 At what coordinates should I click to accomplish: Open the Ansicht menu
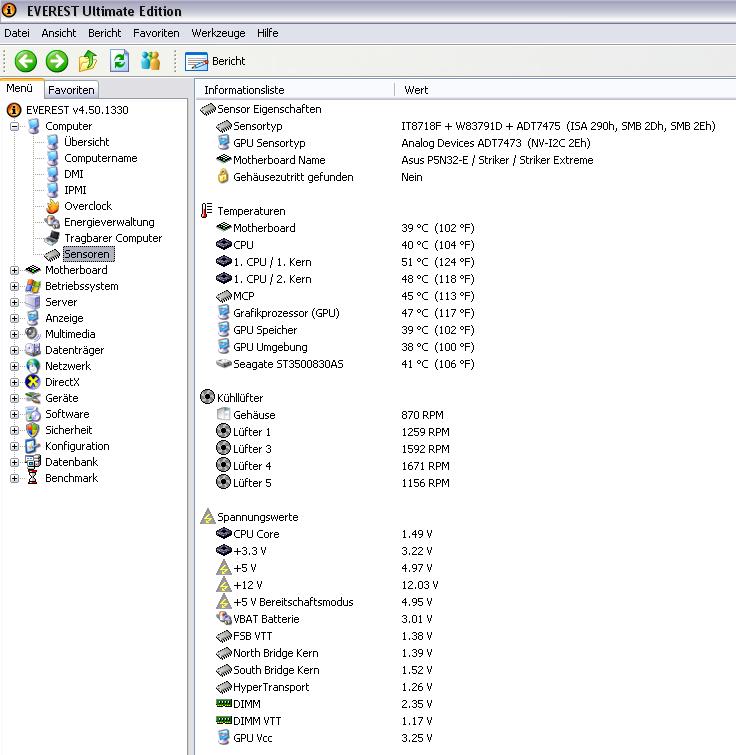point(59,33)
